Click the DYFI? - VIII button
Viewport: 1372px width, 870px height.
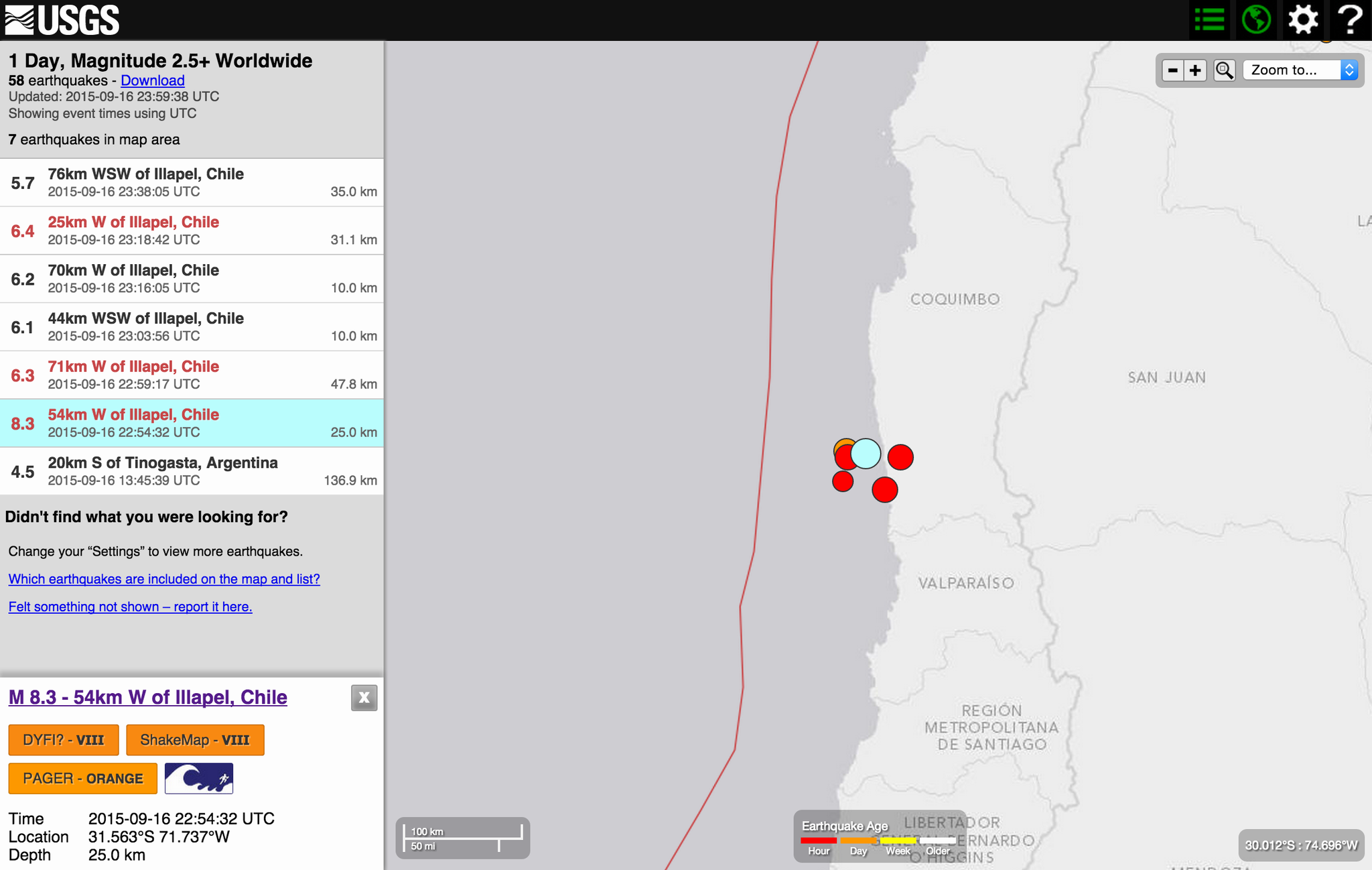click(64, 740)
